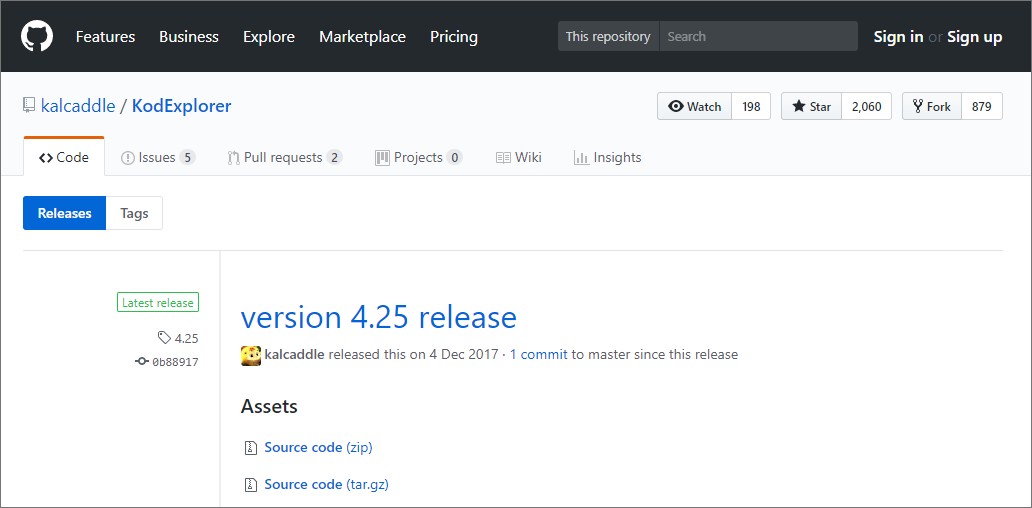1032x508 pixels.
Task: Click the commit icon beside 0b88917
Action: (x=142, y=361)
